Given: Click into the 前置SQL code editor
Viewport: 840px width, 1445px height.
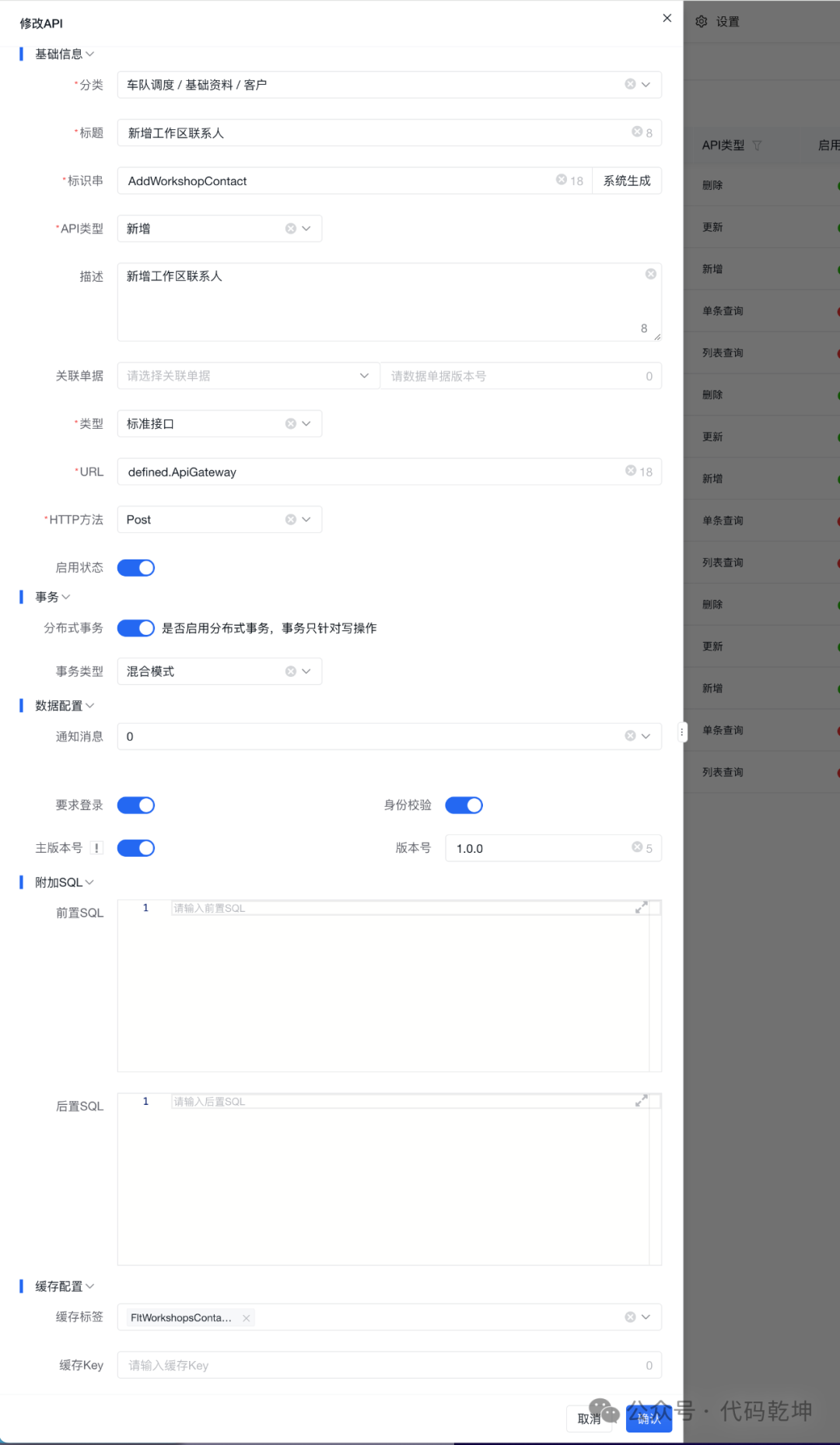Looking at the screenshot, I should click(x=389, y=986).
